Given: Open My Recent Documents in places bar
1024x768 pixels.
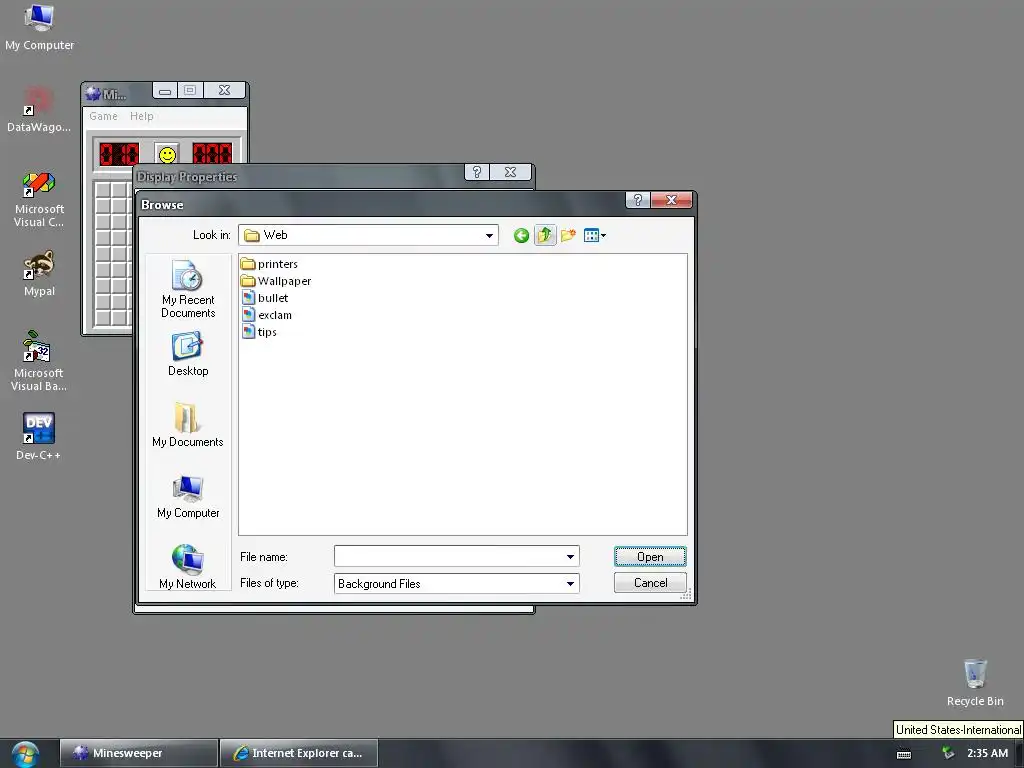Looking at the screenshot, I should point(188,289).
